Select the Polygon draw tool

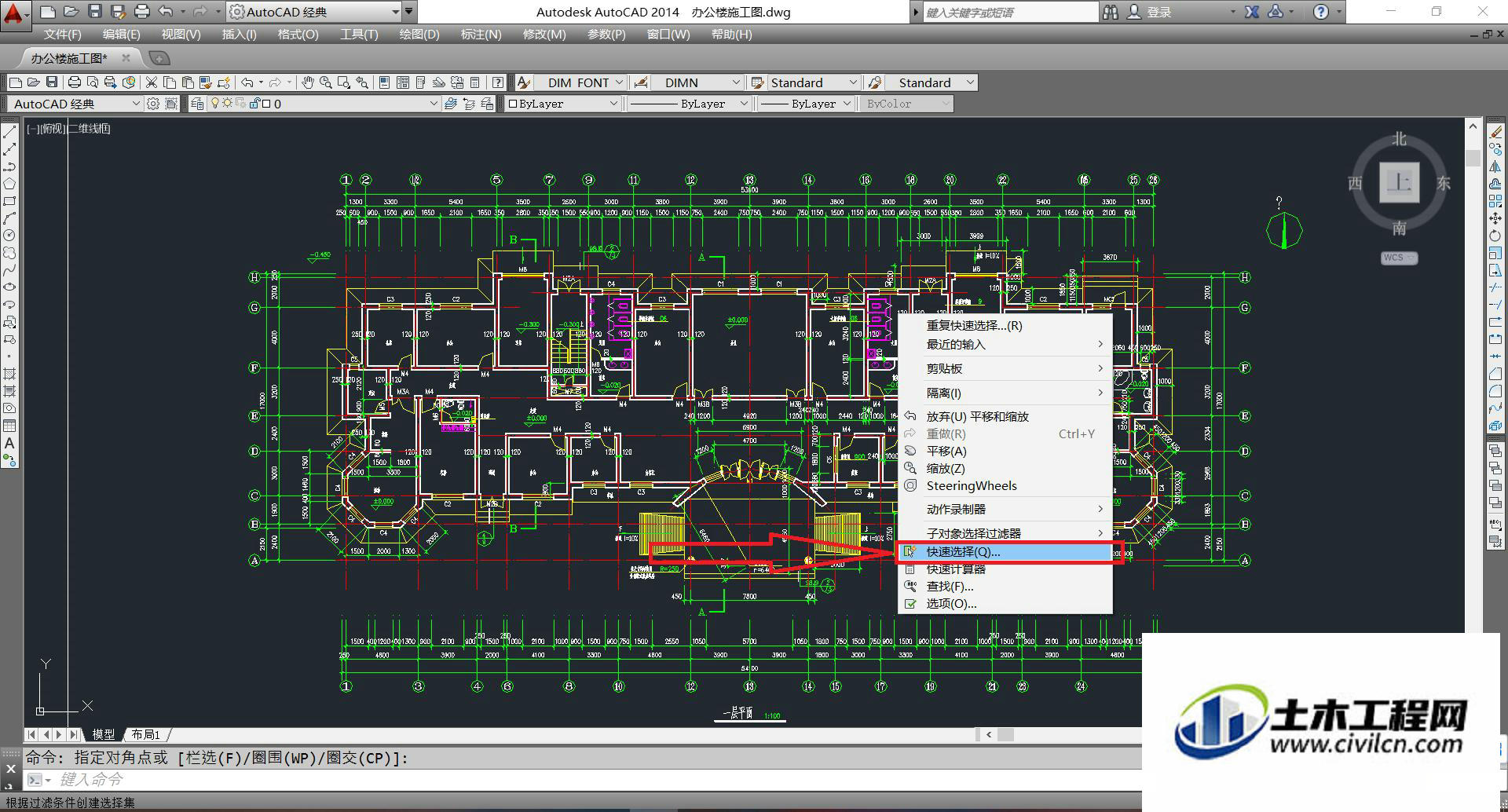(9, 184)
